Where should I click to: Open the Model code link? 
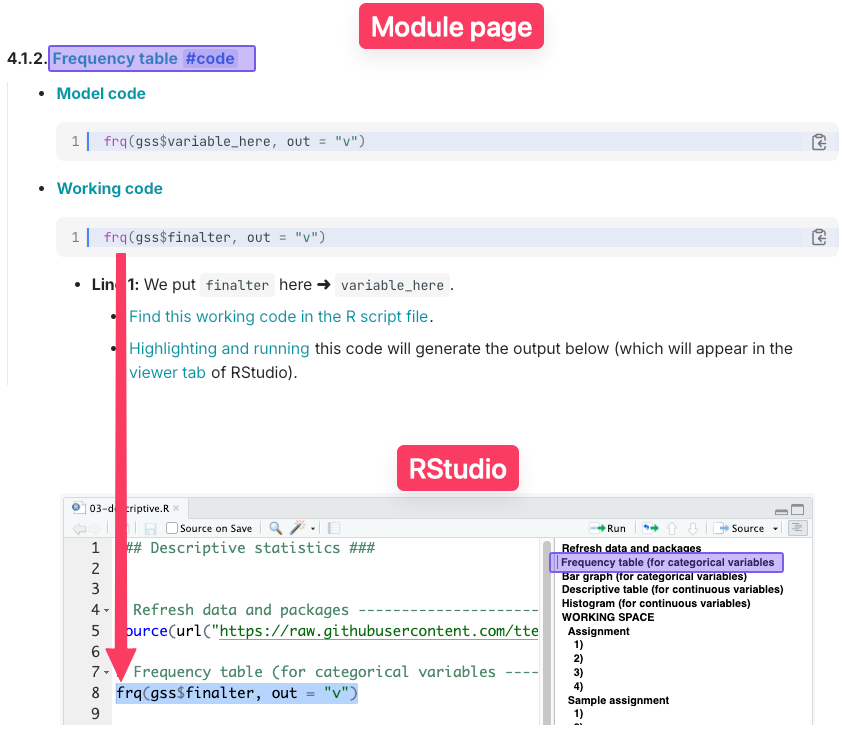[101, 93]
